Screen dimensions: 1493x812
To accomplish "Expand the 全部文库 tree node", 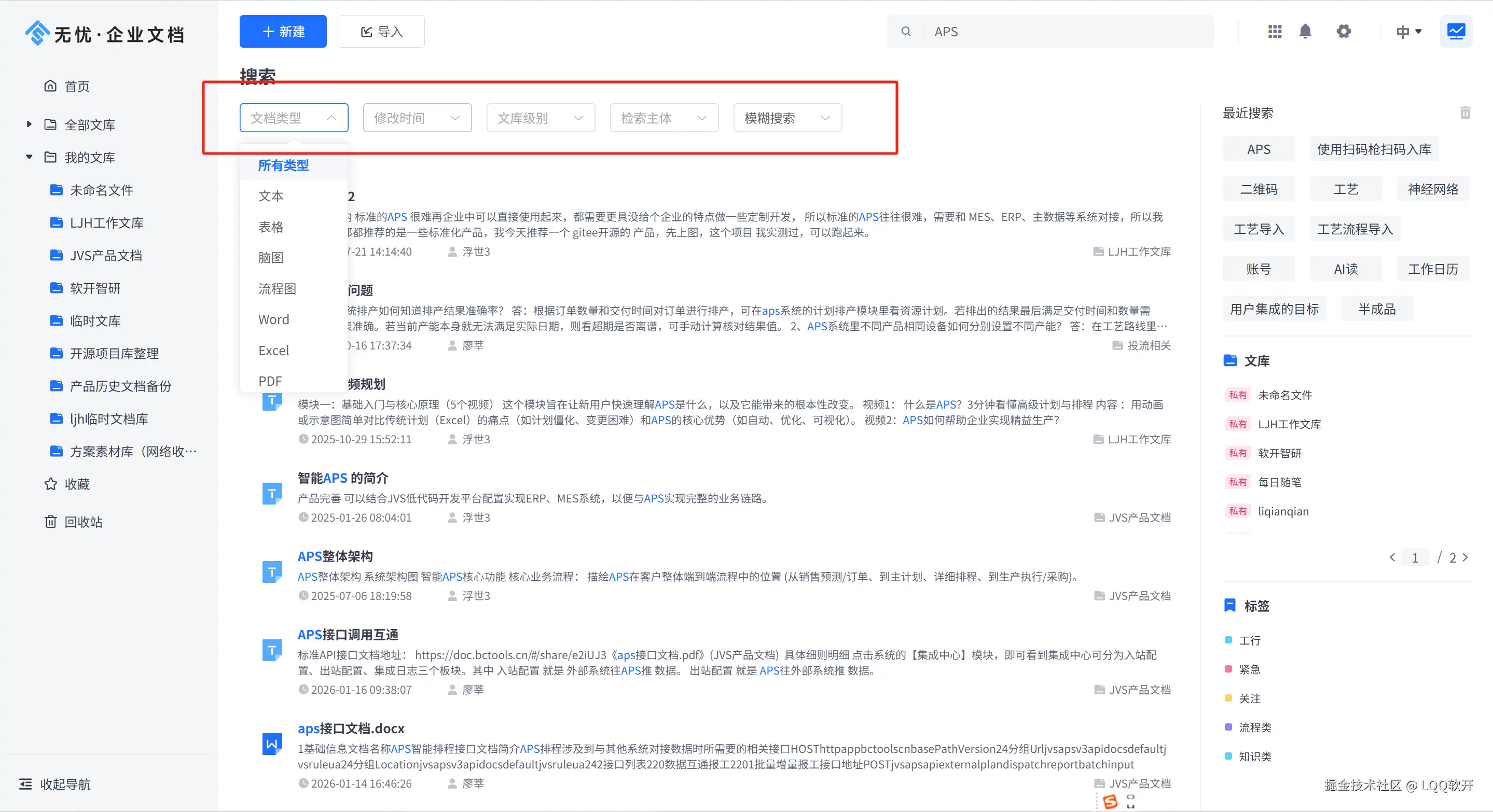I will pos(29,124).
